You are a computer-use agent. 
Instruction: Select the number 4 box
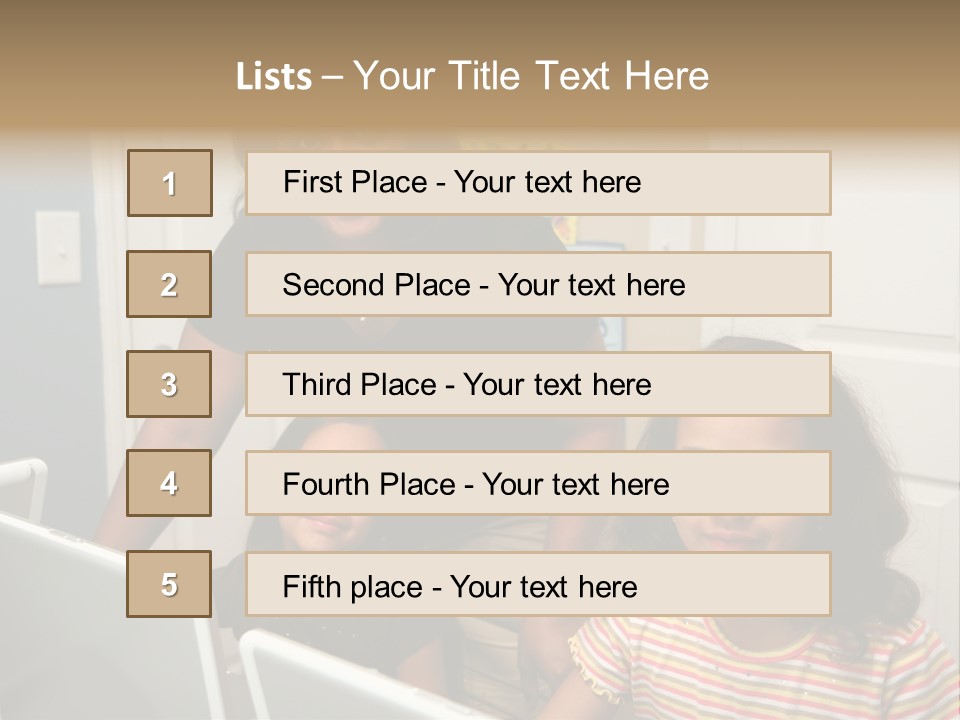point(169,483)
